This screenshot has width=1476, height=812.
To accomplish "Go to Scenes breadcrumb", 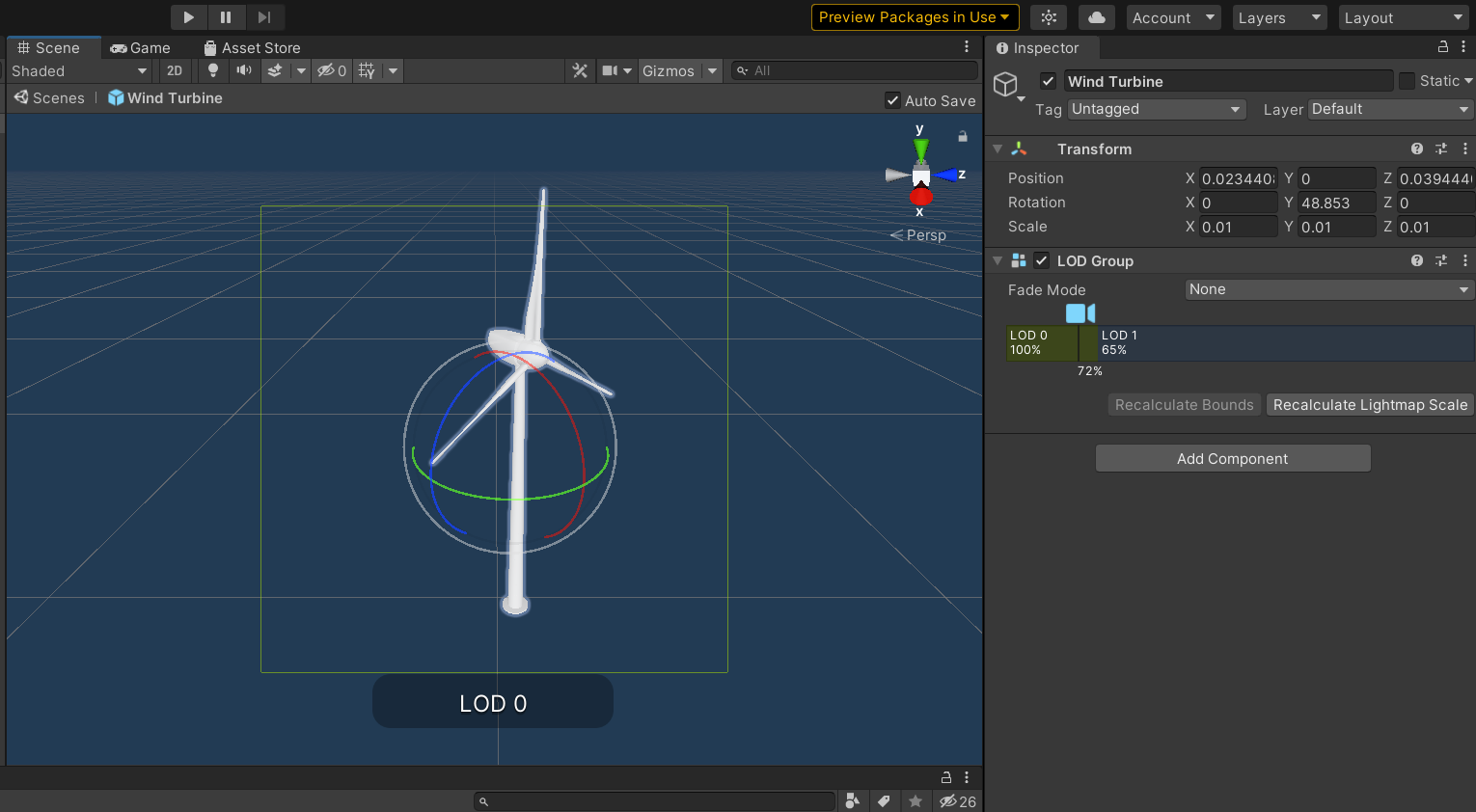I will (49, 98).
